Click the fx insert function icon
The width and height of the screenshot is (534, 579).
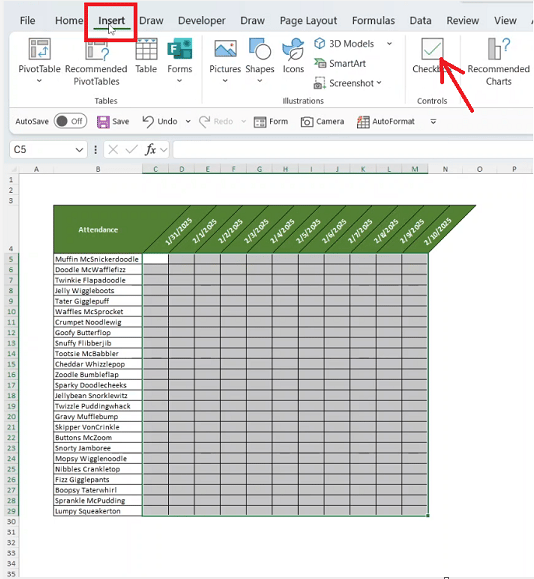click(x=150, y=150)
